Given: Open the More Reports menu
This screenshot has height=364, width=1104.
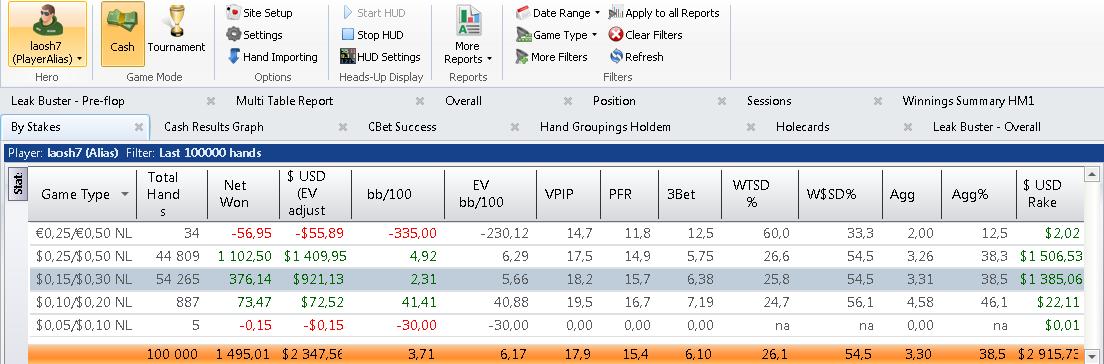Looking at the screenshot, I should (x=468, y=35).
